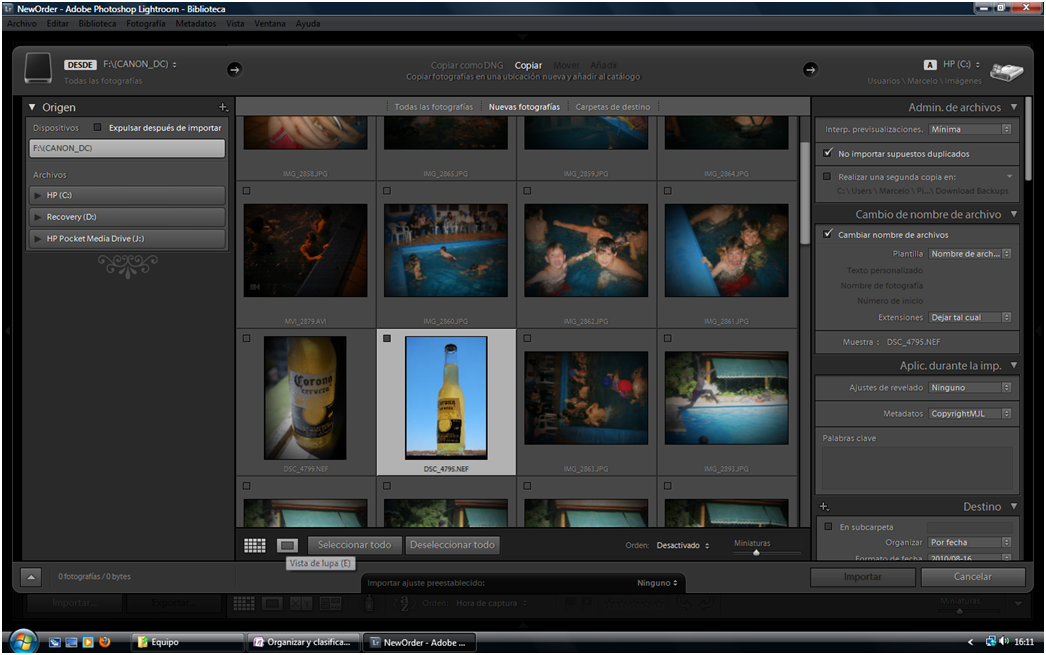Launch the media player quick launch icon
This screenshot has width=1046, height=655.
point(88,642)
